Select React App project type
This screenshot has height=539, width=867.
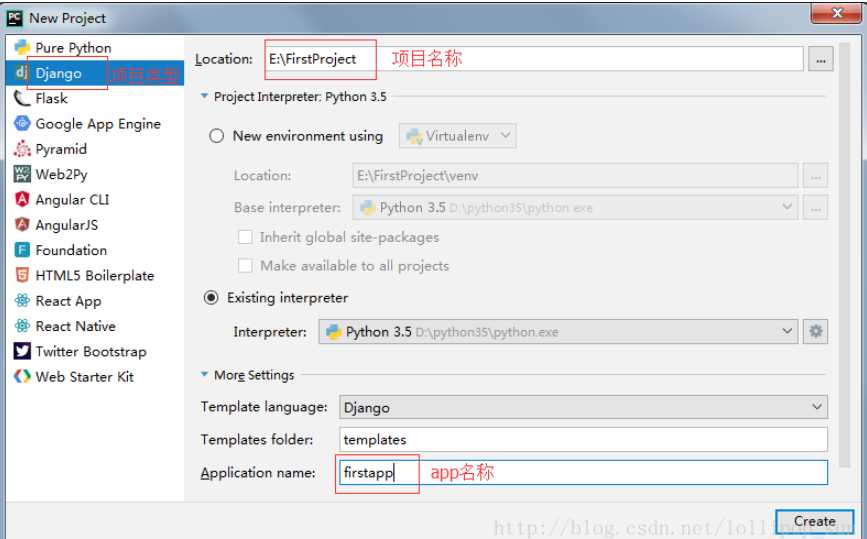95,300
